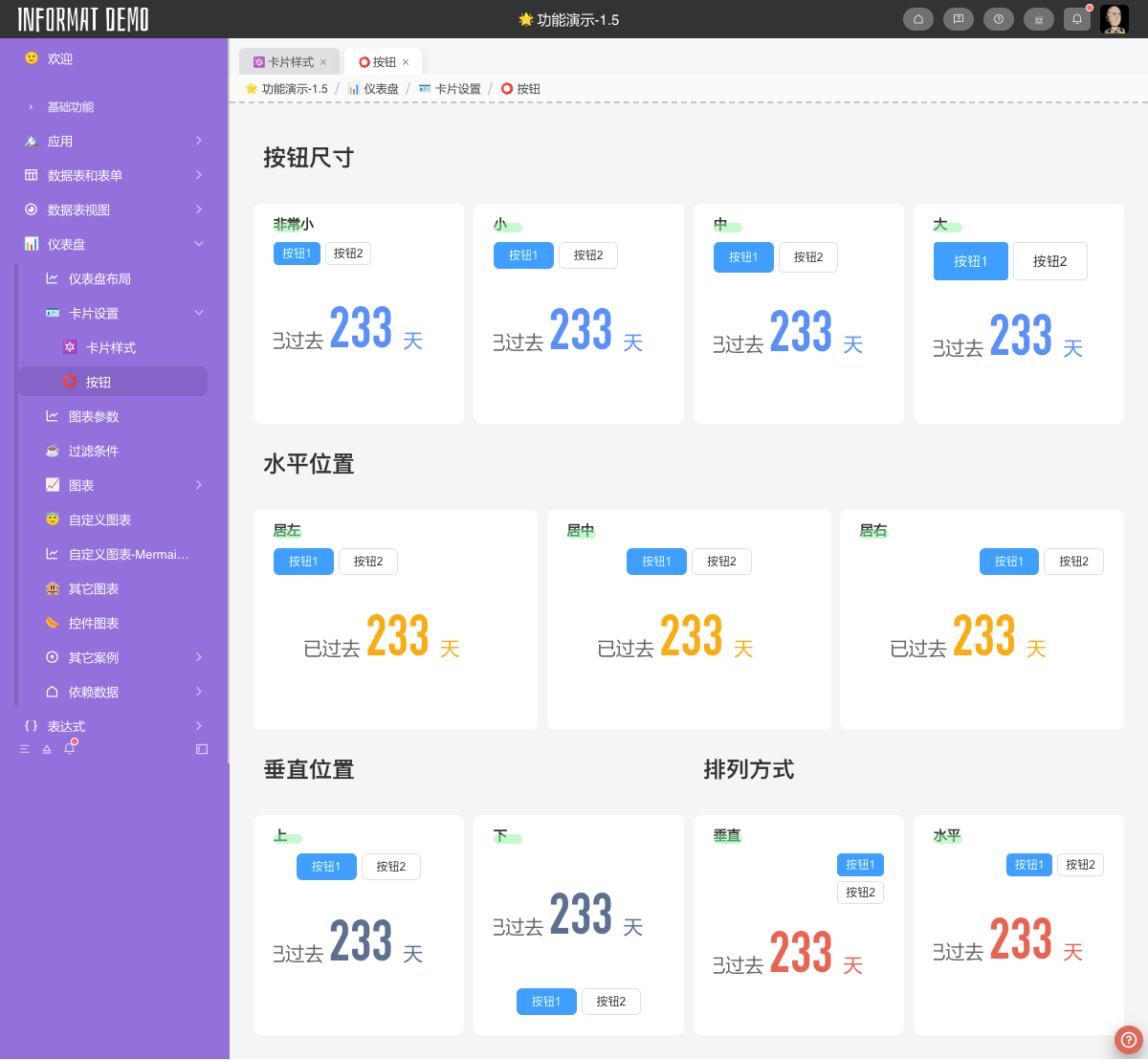Click the sidebar bottom bell icon
Image resolution: width=1148 pixels, height=1060 pixels.
69,749
